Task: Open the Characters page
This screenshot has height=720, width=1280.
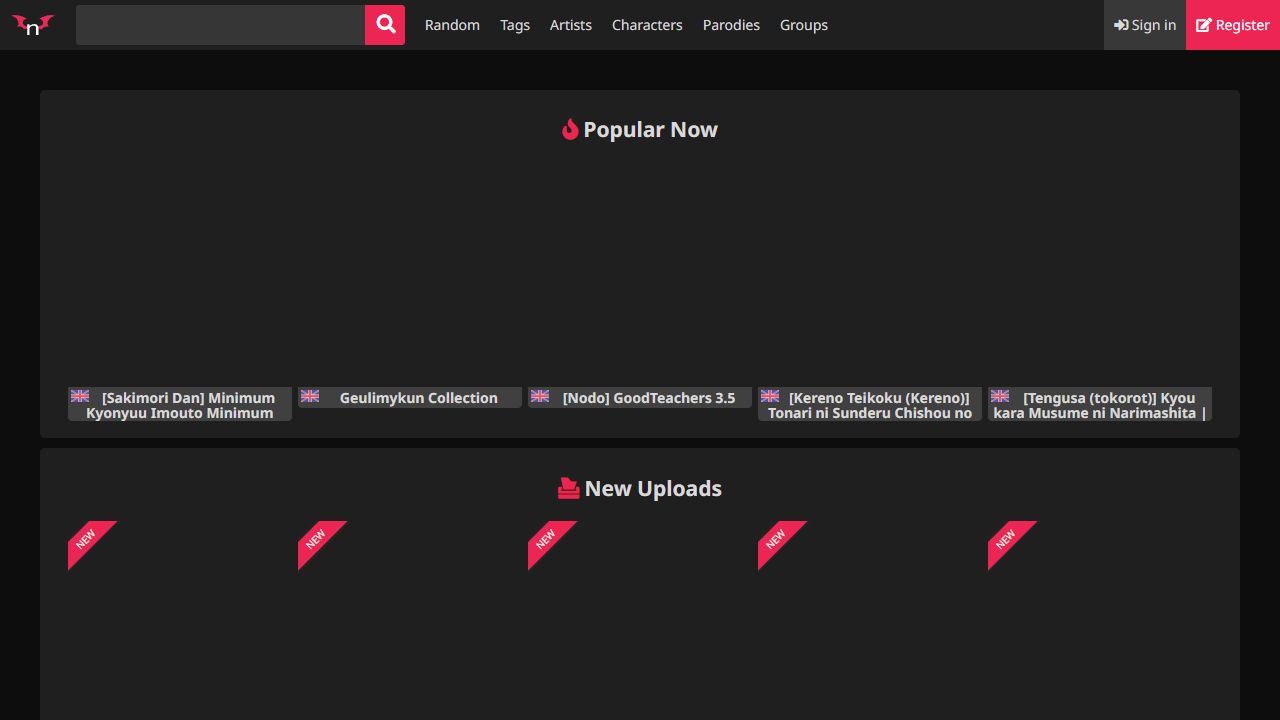Action: [647, 25]
